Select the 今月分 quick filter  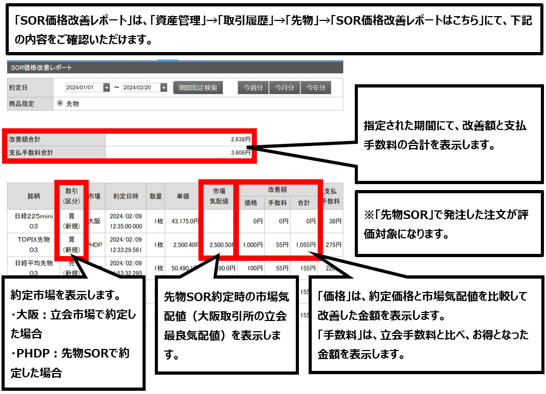(x=284, y=88)
